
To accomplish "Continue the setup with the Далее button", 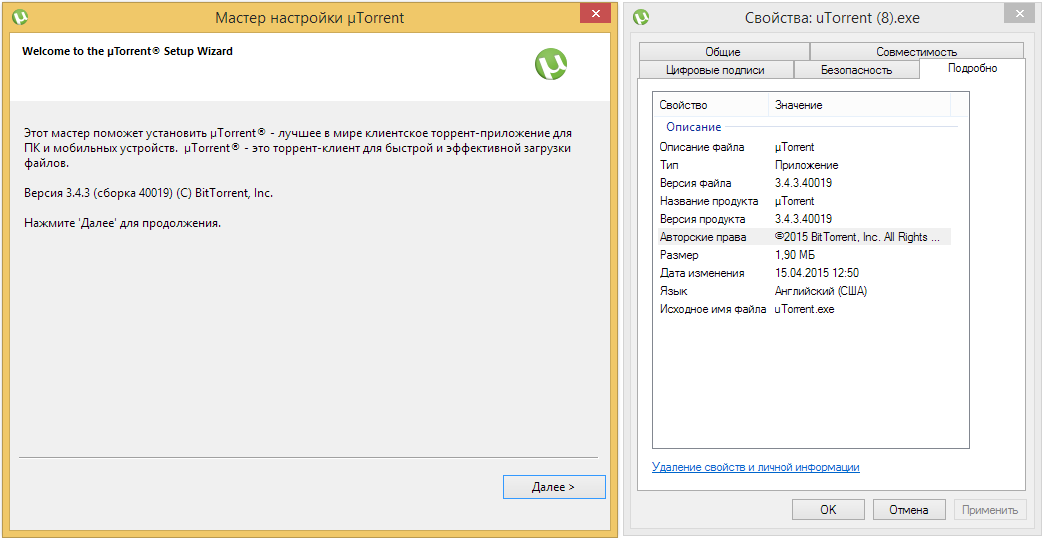I will coord(554,487).
